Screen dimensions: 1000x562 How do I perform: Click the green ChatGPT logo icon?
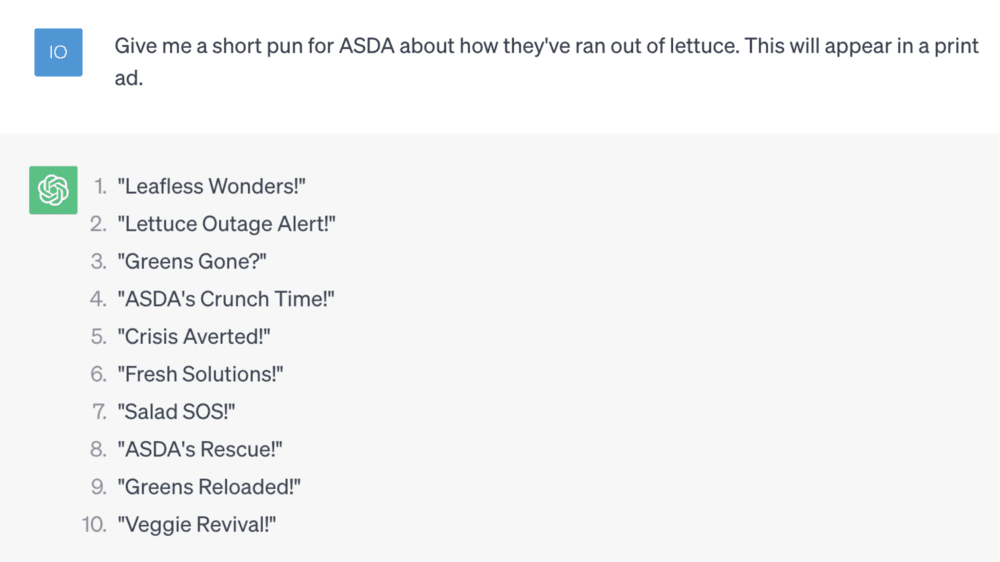54,190
